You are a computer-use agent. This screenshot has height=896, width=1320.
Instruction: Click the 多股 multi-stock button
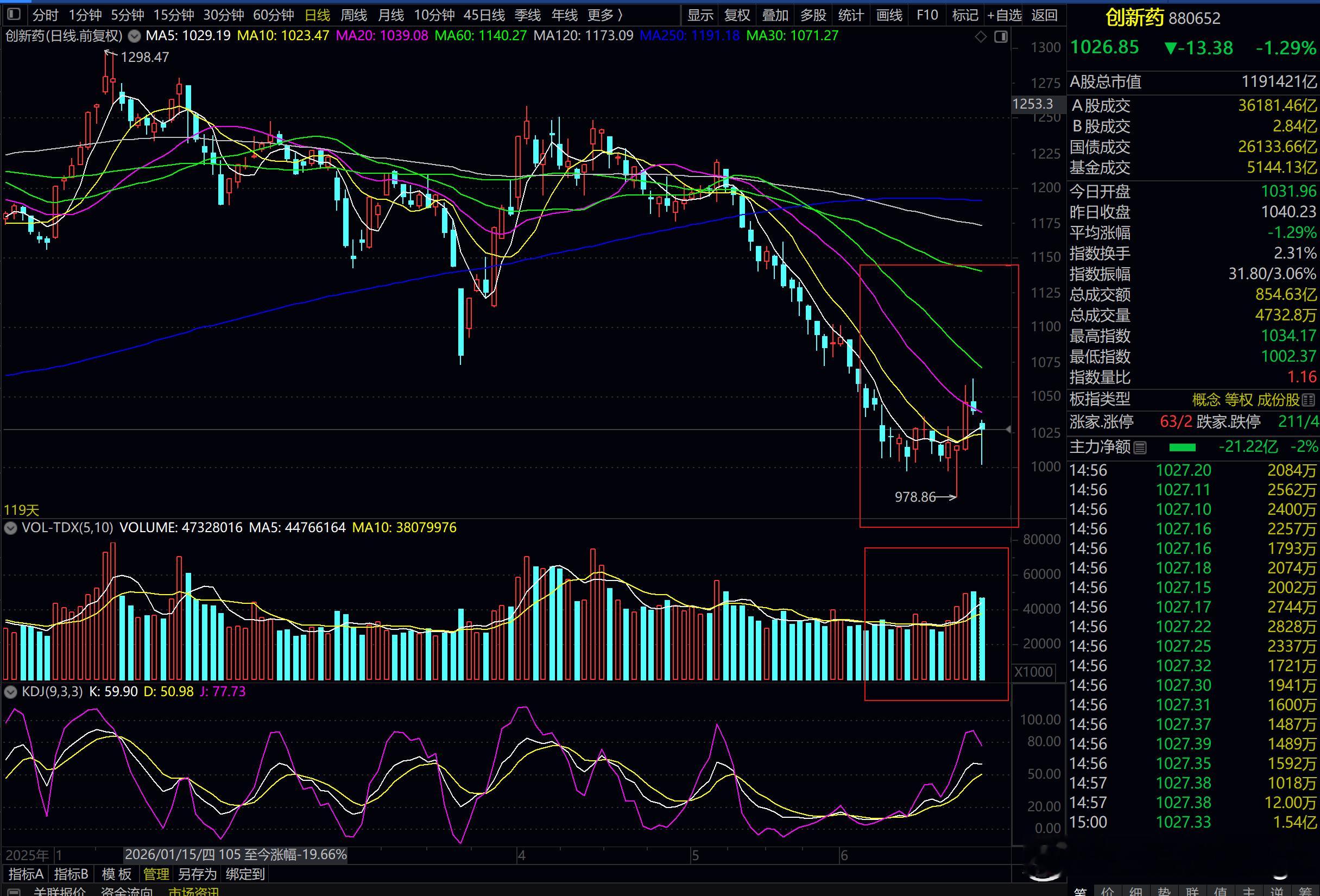click(x=813, y=15)
